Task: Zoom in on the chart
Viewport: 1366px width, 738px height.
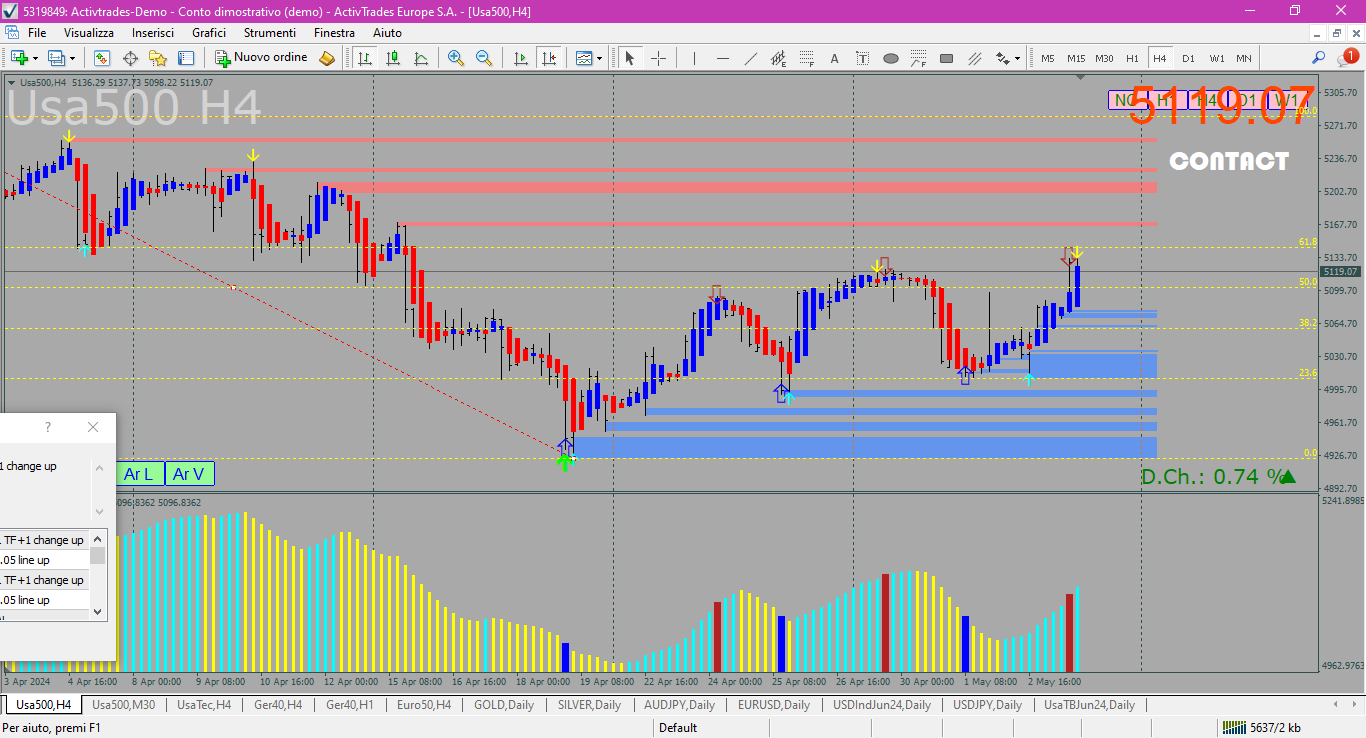Action: pyautogui.click(x=456, y=58)
